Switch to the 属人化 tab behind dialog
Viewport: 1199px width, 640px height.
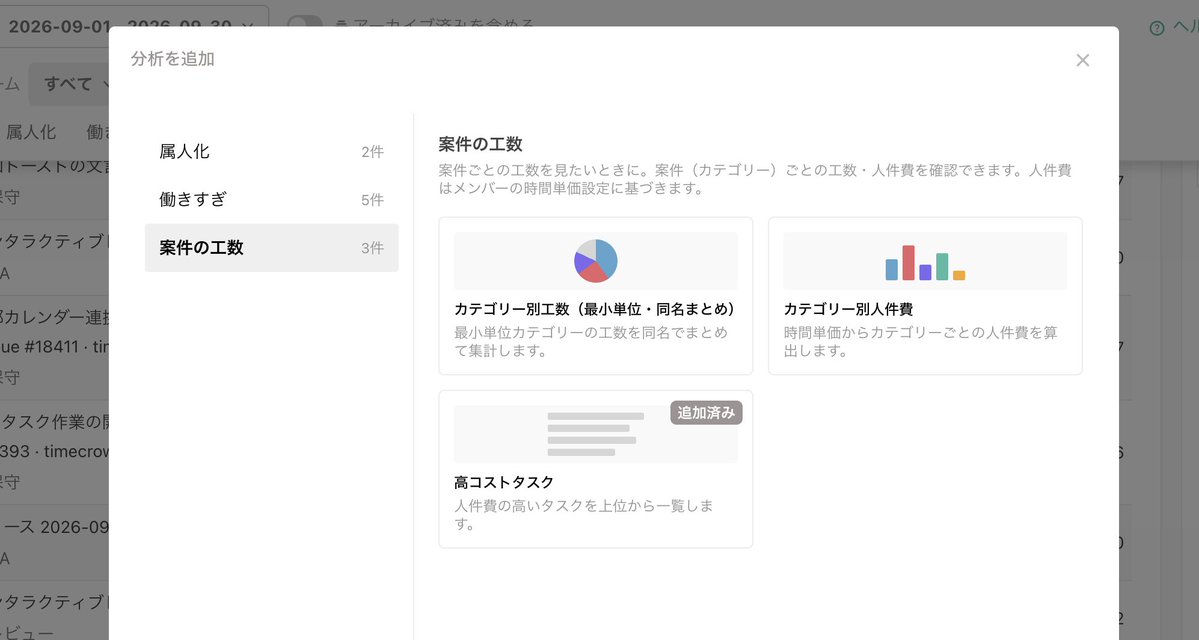(31, 132)
